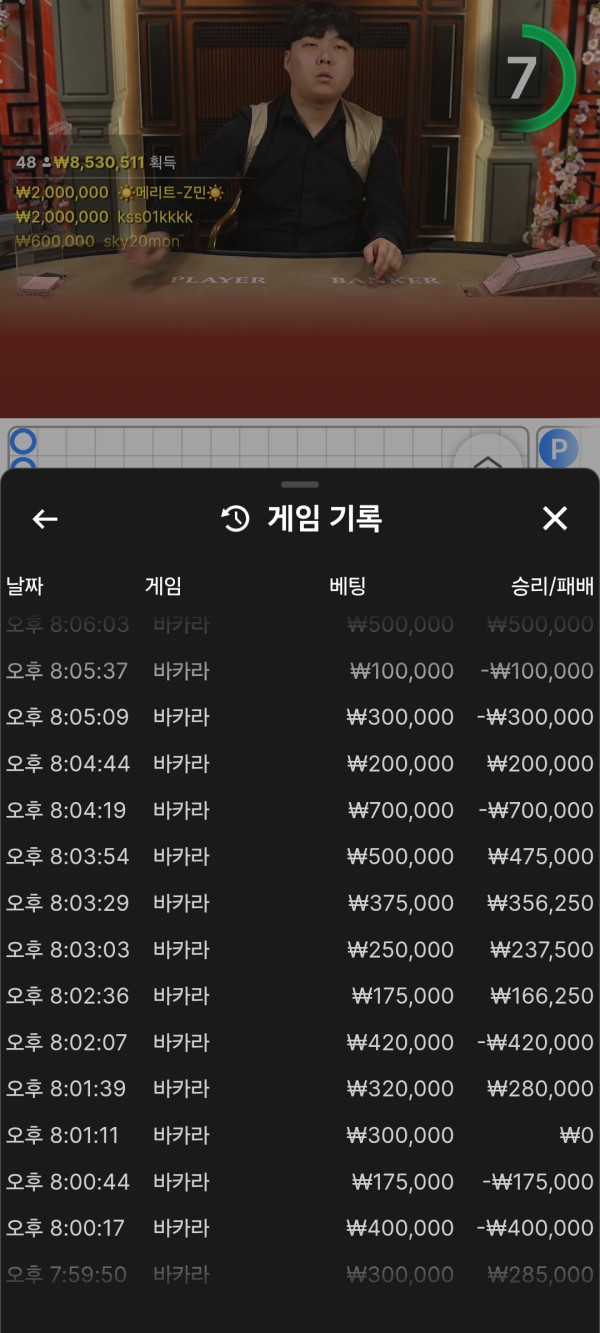Tap the BANKER betting area on table
This screenshot has width=600, height=1333.
384,281
